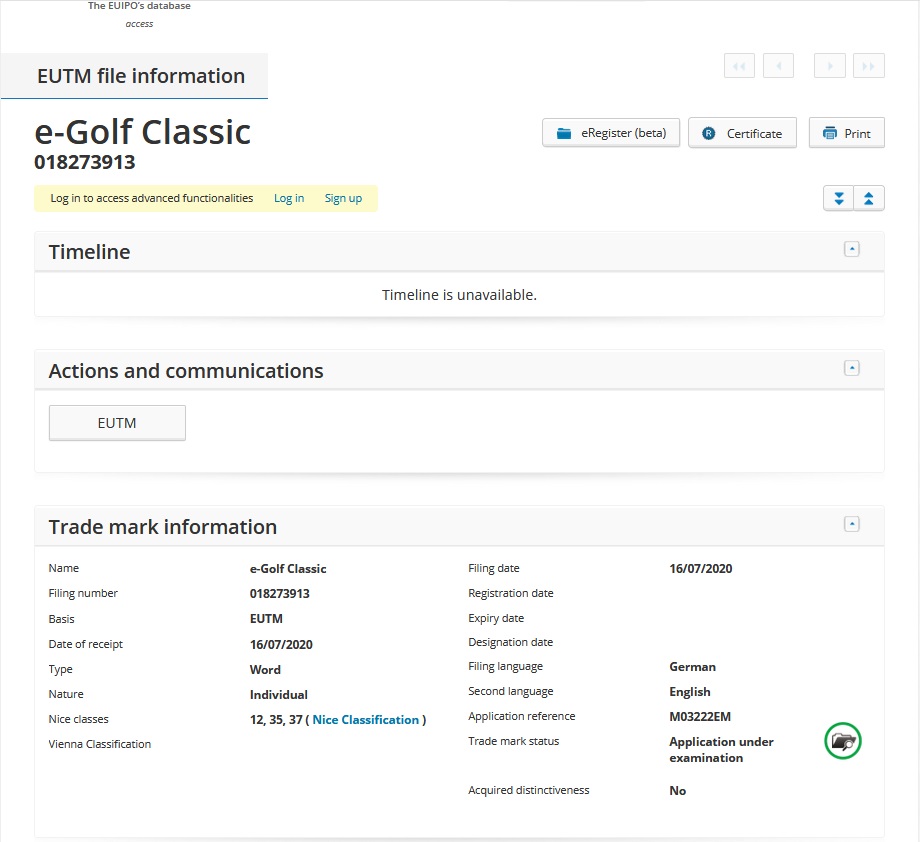Collapse the Trade mark information section
The image size is (920, 842).
point(852,524)
